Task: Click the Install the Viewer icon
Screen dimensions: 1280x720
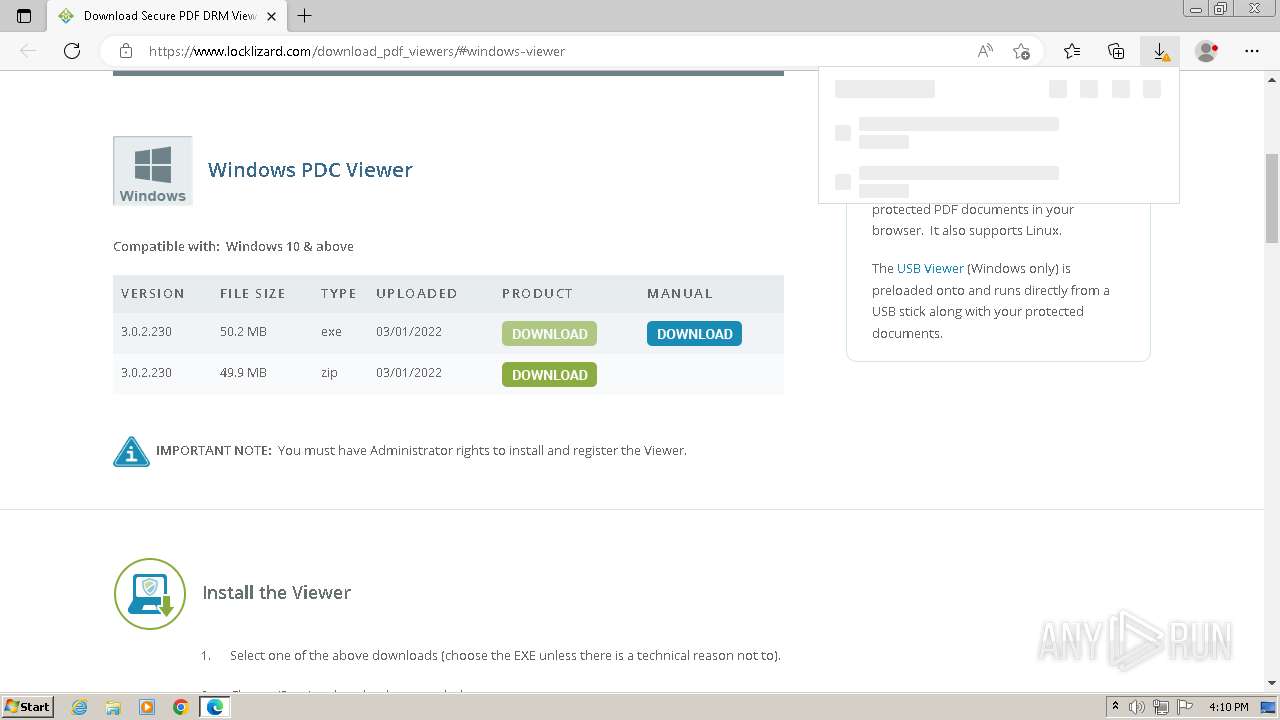Action: (150, 594)
